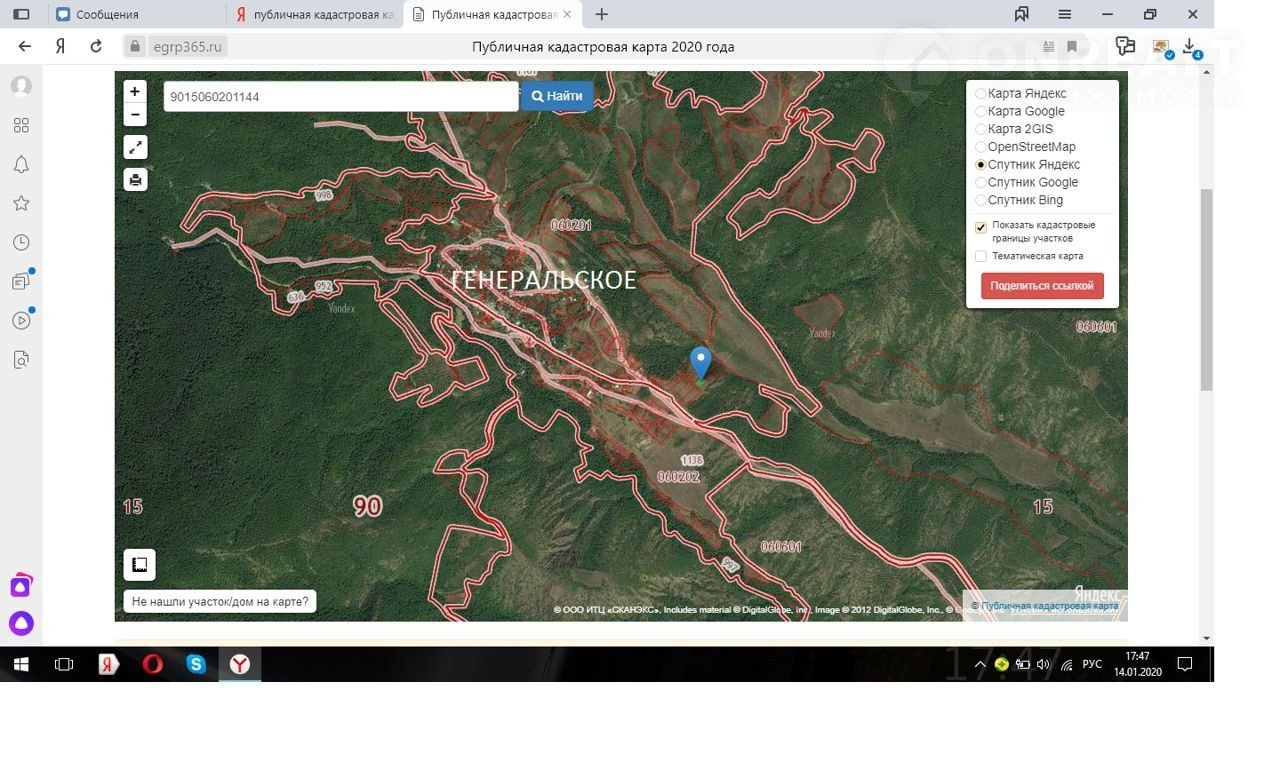This screenshot has width=1280, height=767.
Task: Zoom out the map with minus button
Action: click(135, 115)
